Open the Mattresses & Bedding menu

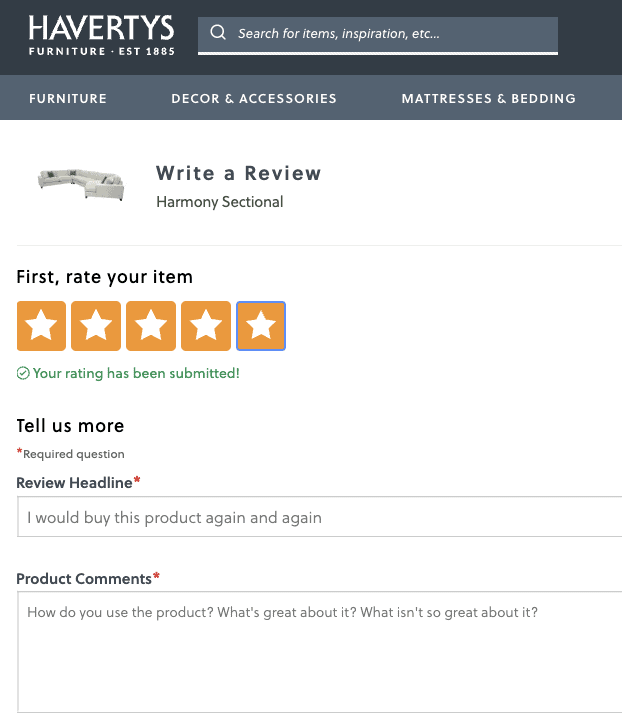(488, 98)
